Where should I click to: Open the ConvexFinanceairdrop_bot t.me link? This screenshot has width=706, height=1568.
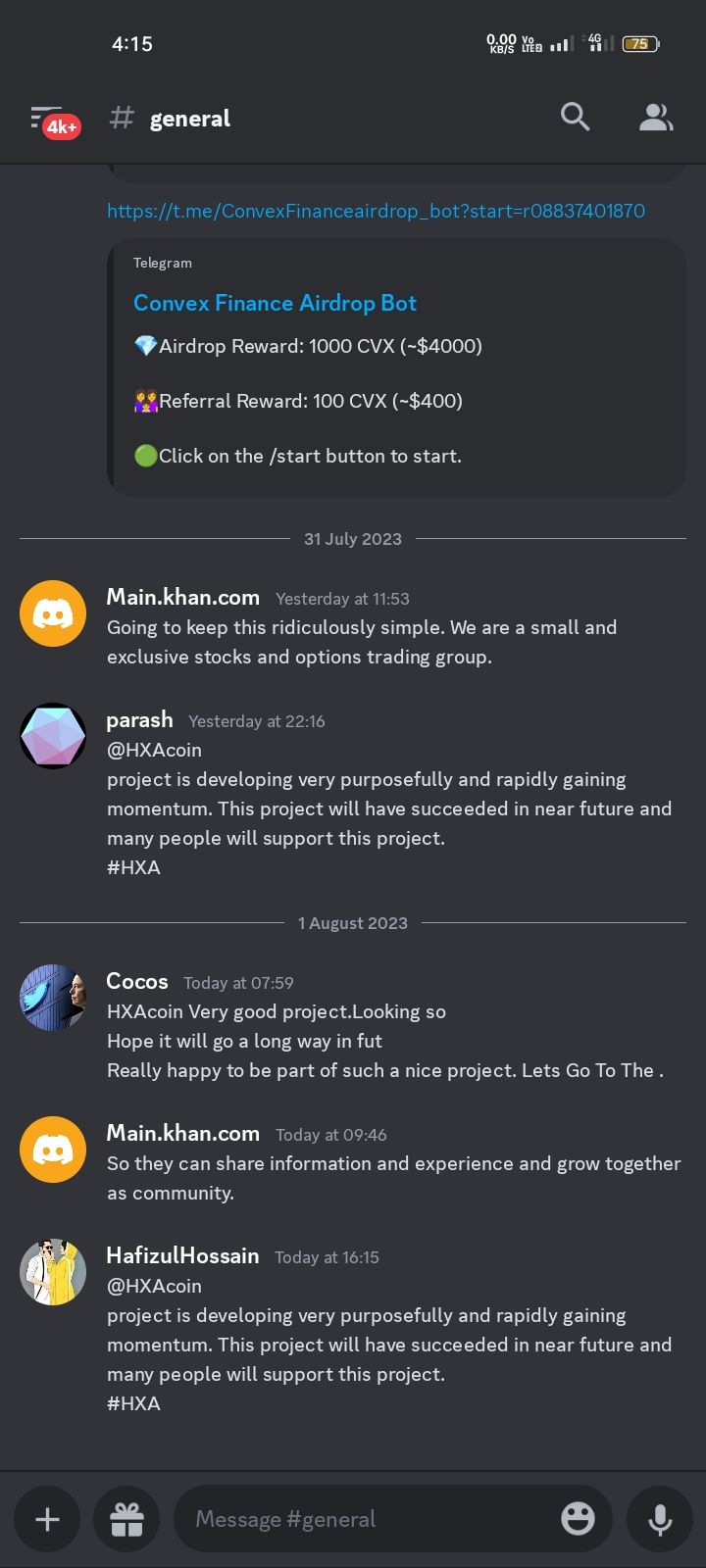376,211
